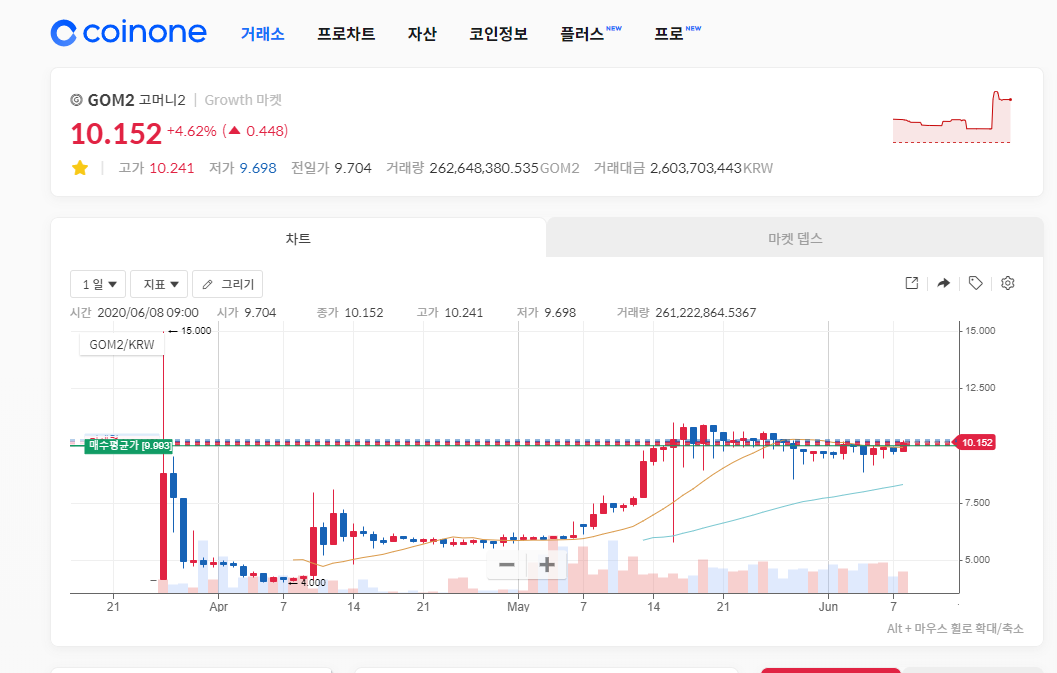The width and height of the screenshot is (1057, 673).
Task: Click the 종가 10.152 chart readout
Action: coord(350,313)
